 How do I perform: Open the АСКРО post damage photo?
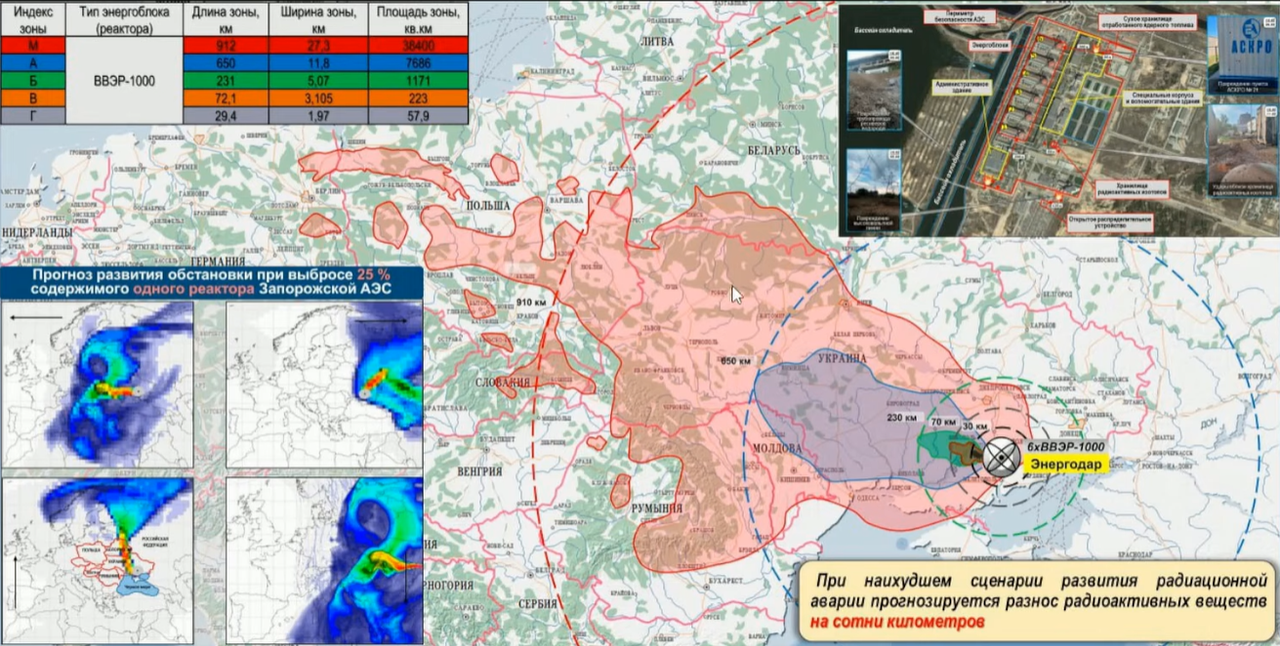point(1241,55)
